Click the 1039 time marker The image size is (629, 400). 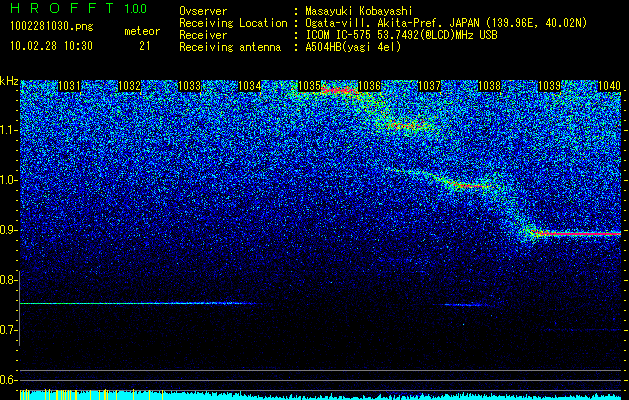click(549, 86)
